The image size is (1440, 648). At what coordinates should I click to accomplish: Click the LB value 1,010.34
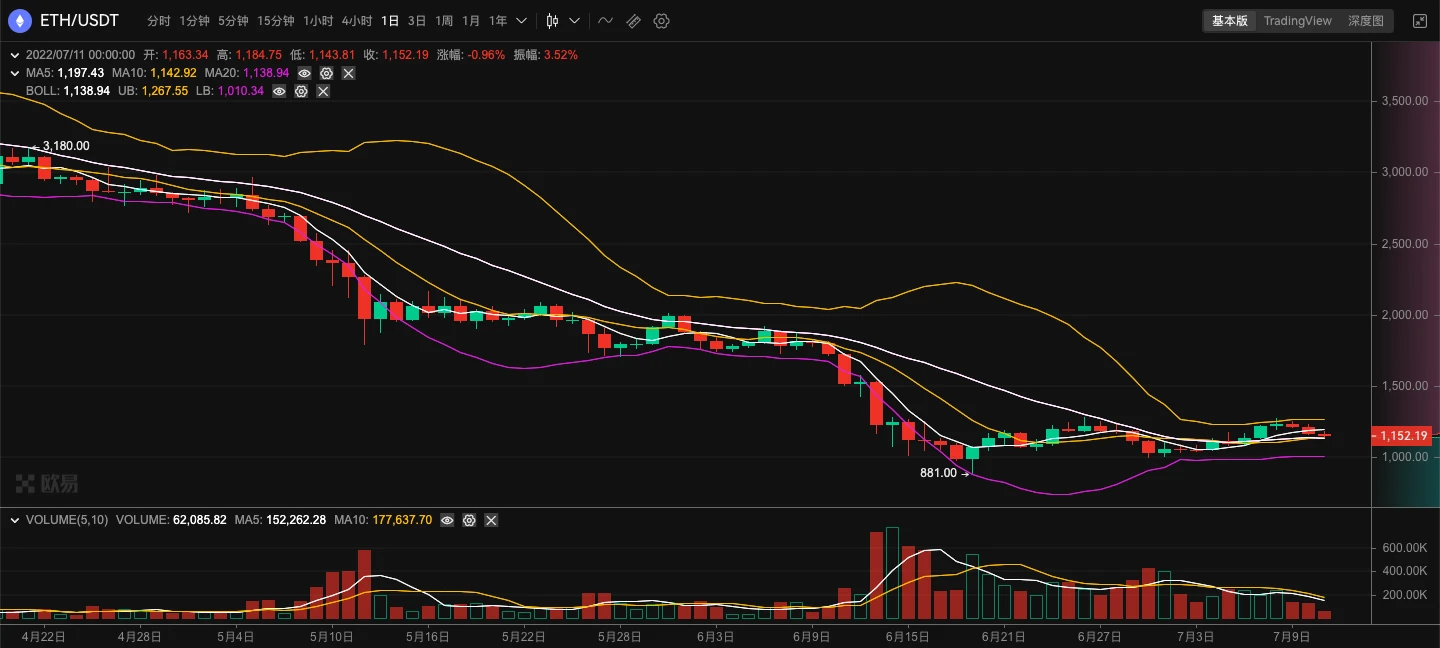point(241,91)
